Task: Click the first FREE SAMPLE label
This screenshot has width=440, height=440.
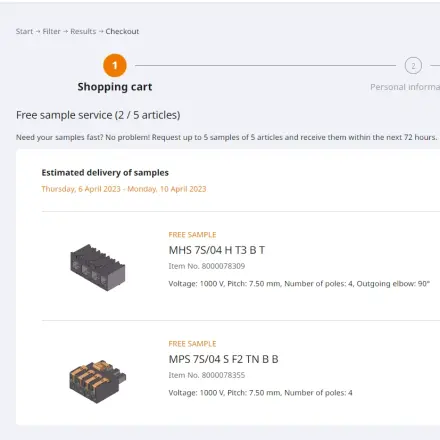Action: (192, 235)
